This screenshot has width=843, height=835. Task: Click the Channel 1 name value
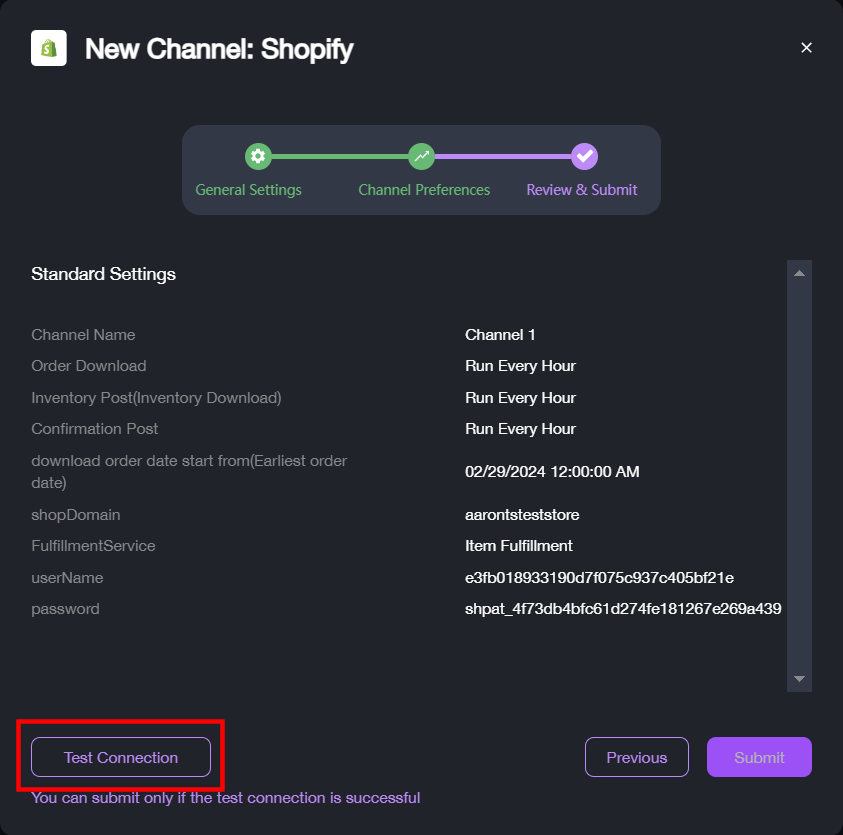click(500, 334)
